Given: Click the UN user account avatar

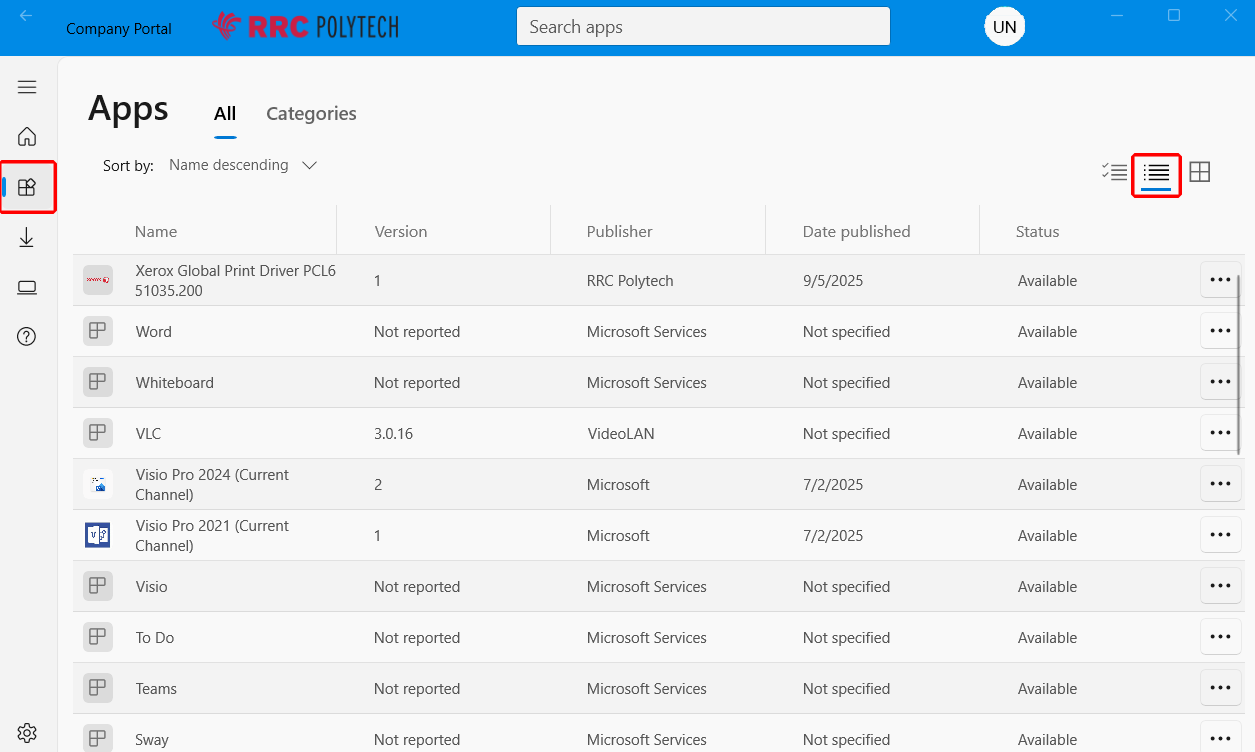Looking at the screenshot, I should pos(1004,27).
